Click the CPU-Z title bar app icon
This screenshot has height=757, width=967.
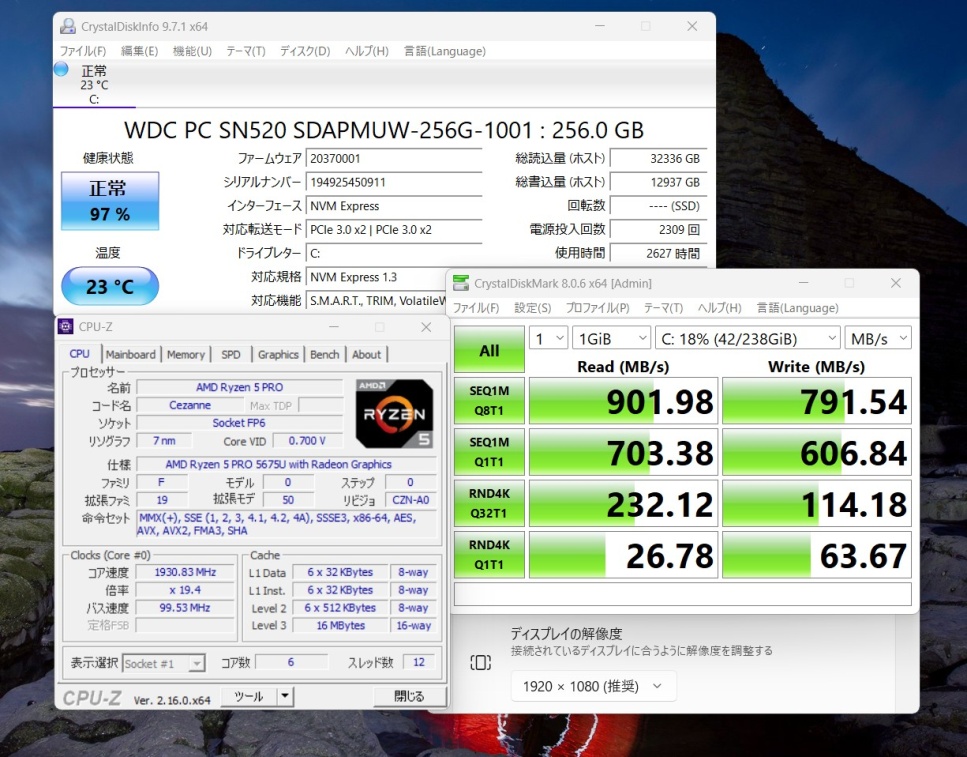[65, 326]
